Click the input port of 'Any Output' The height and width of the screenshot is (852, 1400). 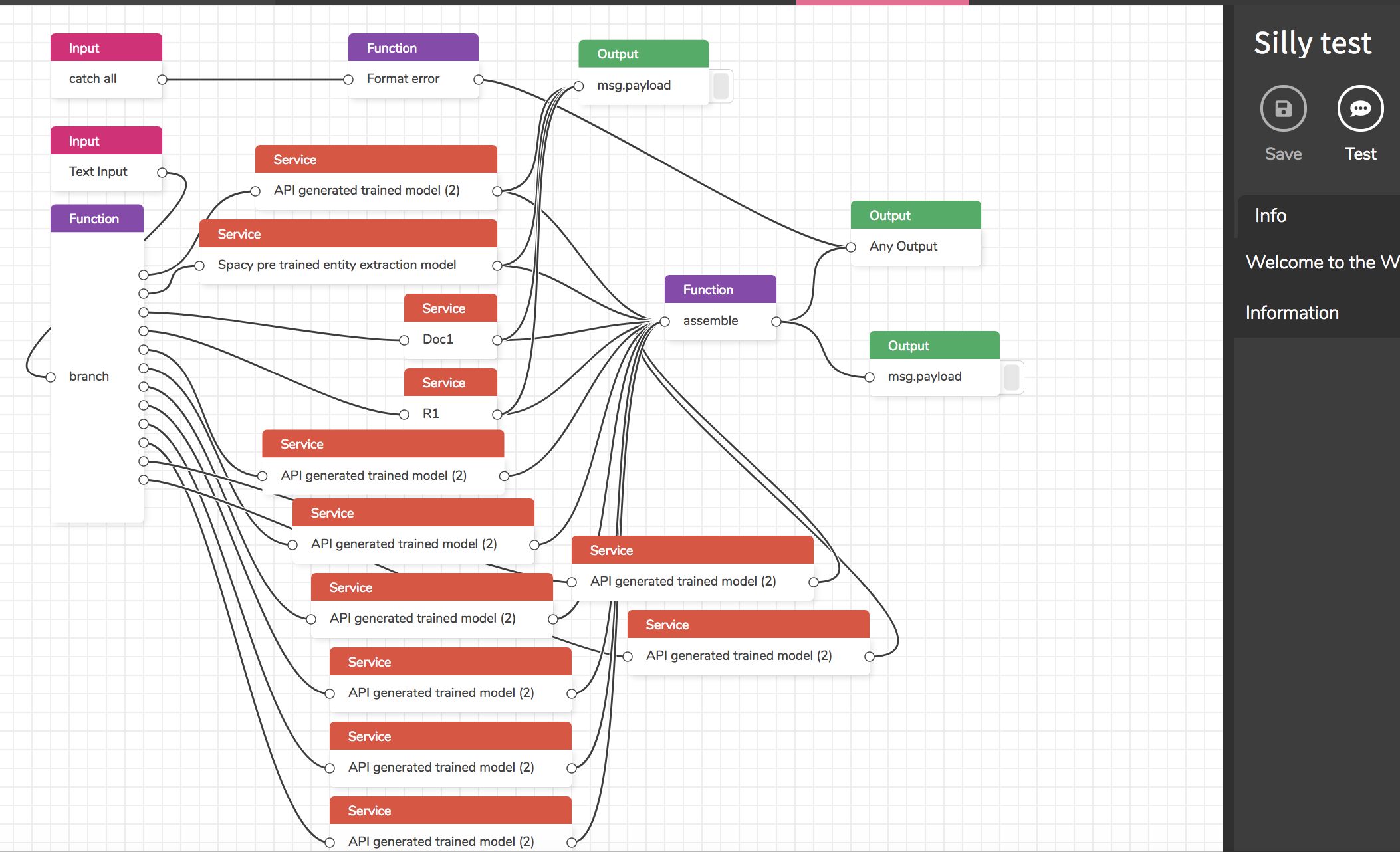tap(851, 247)
